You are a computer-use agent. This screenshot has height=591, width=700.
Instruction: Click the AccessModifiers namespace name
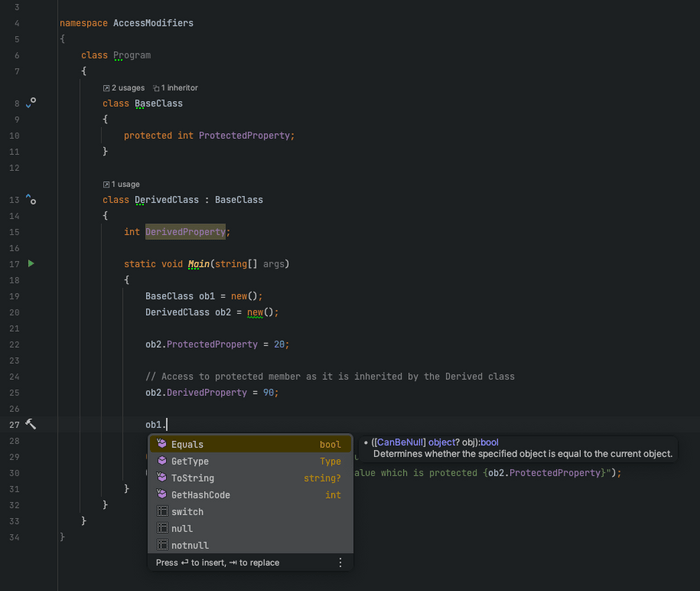153,23
